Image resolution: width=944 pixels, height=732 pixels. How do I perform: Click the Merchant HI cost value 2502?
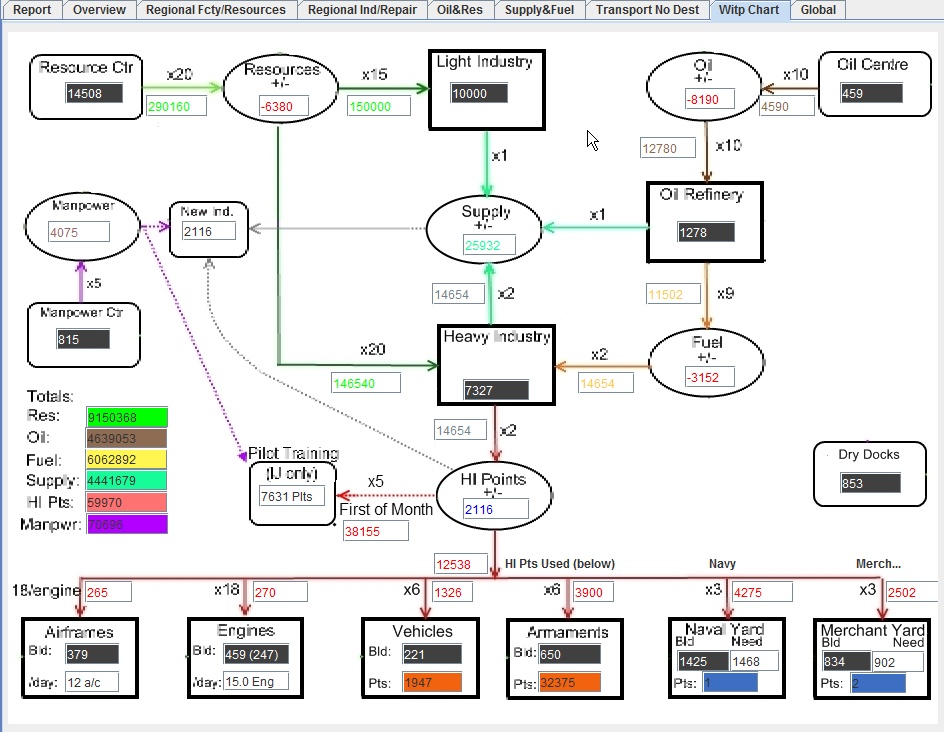click(911, 592)
